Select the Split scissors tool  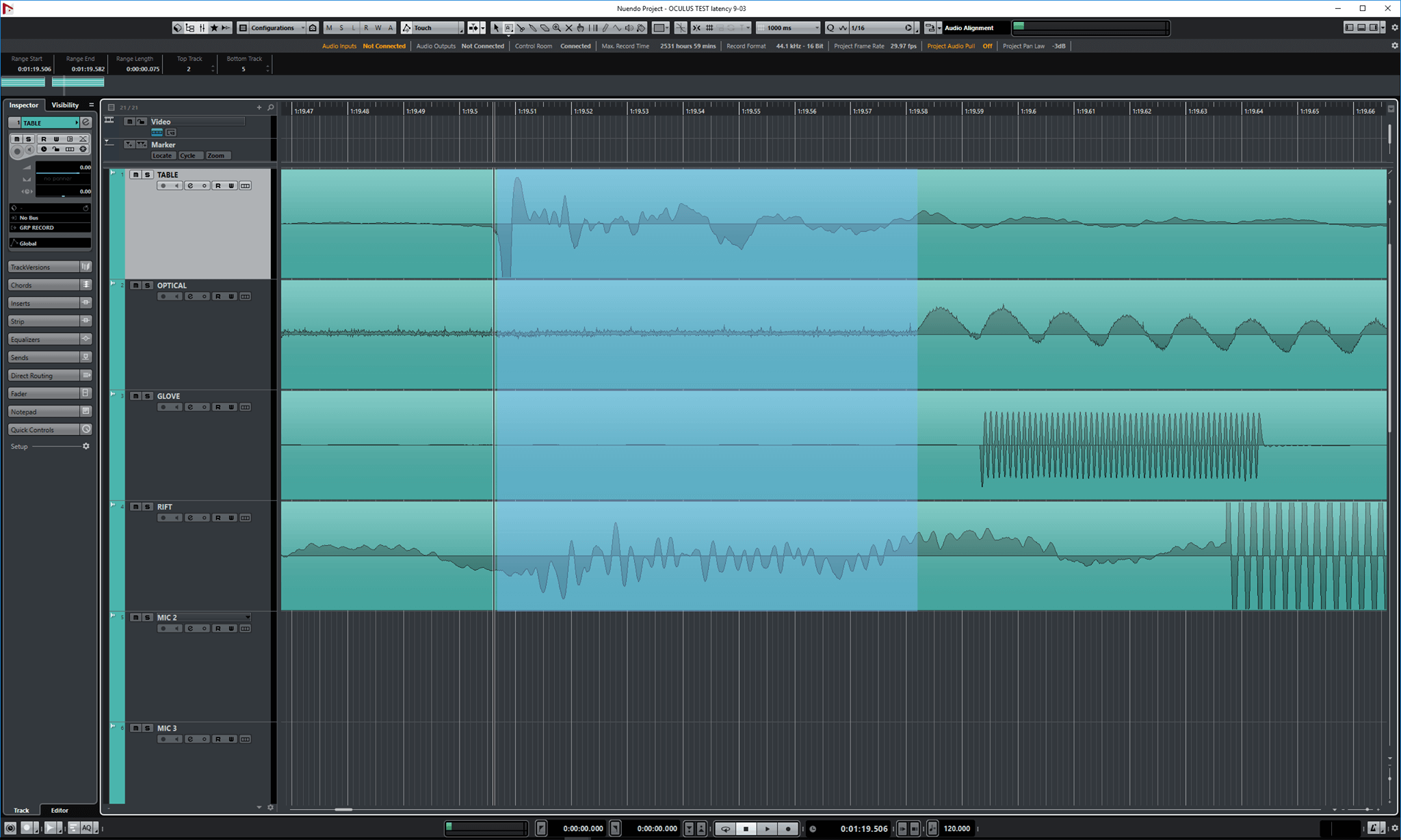[x=521, y=28]
